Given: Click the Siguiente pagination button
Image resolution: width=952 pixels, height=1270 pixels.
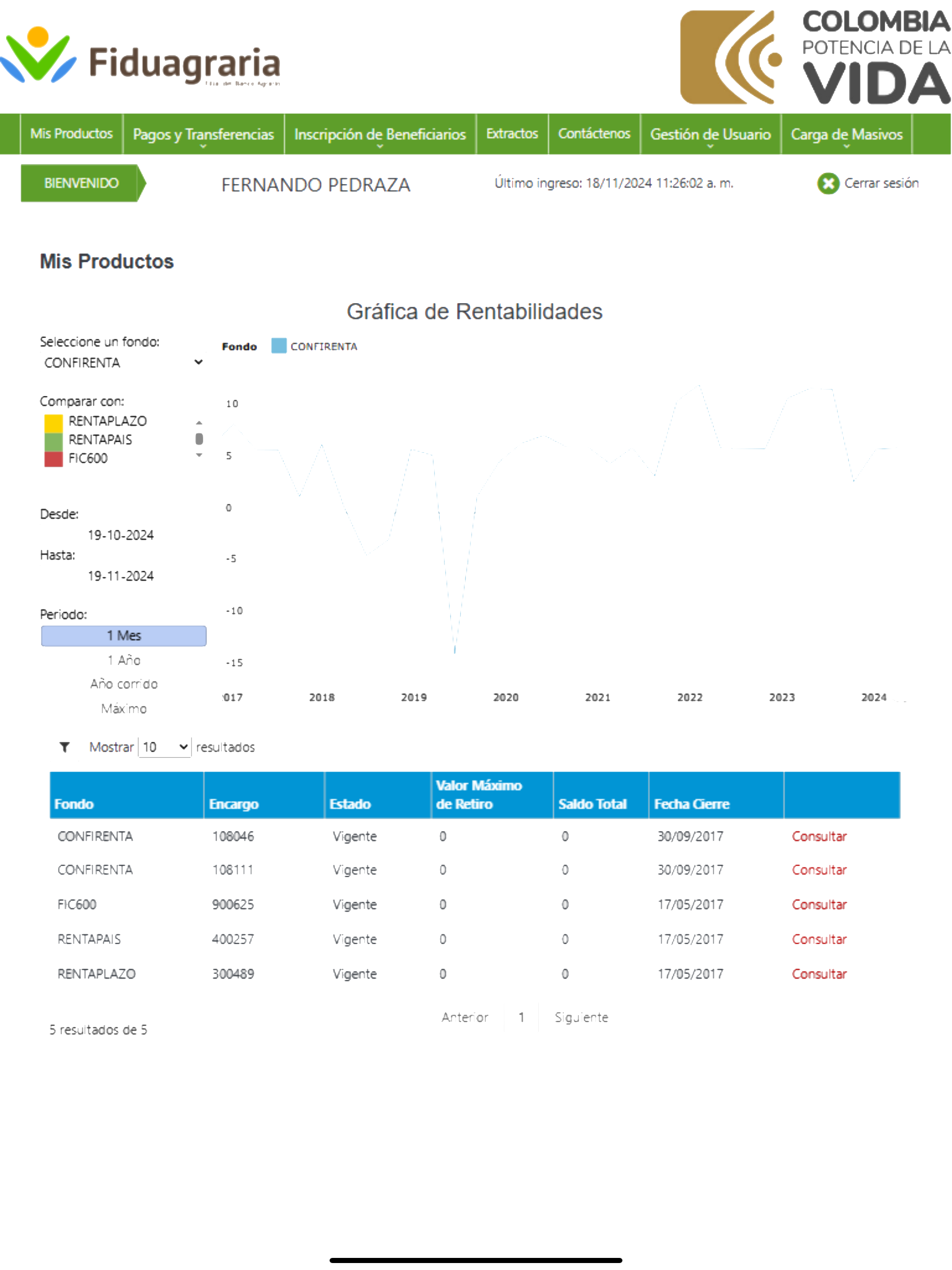Looking at the screenshot, I should point(581,1018).
